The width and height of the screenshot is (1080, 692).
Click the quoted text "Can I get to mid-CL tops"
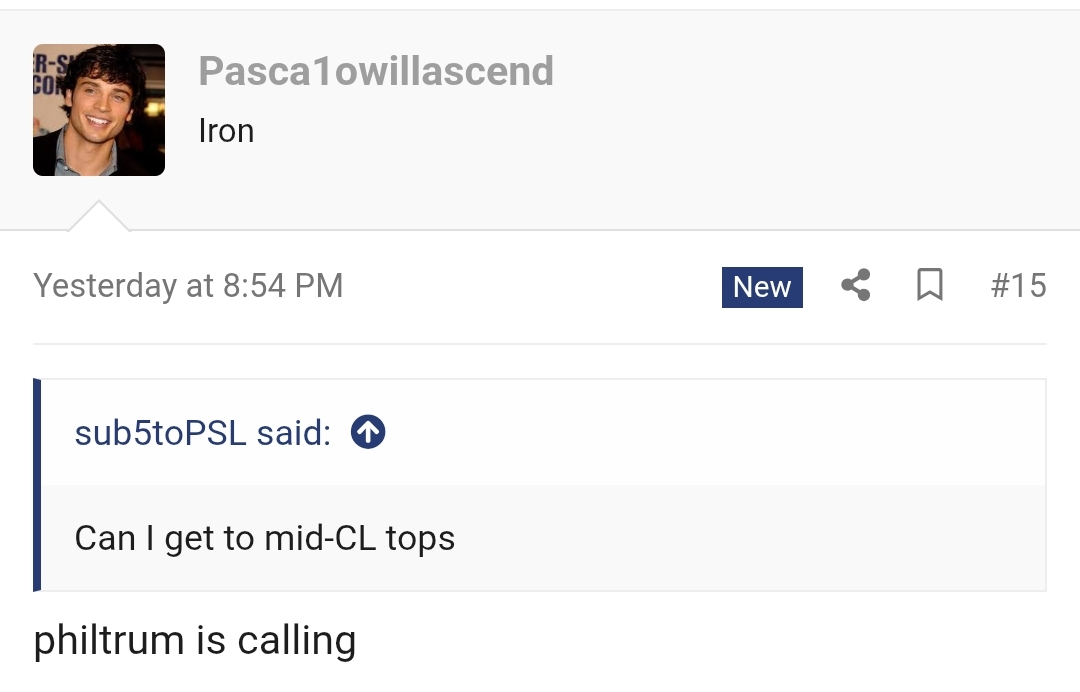point(265,539)
